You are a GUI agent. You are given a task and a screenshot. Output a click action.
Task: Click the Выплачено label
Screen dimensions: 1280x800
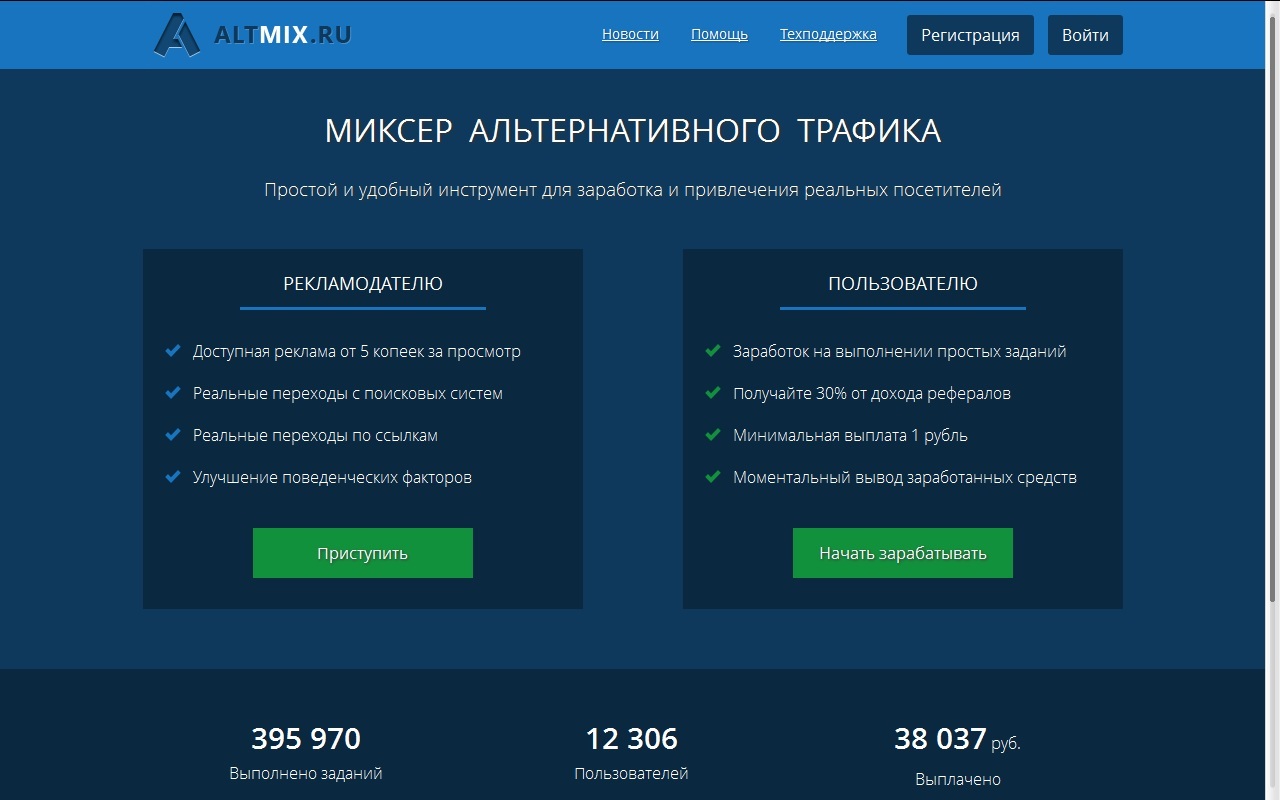(x=958, y=780)
